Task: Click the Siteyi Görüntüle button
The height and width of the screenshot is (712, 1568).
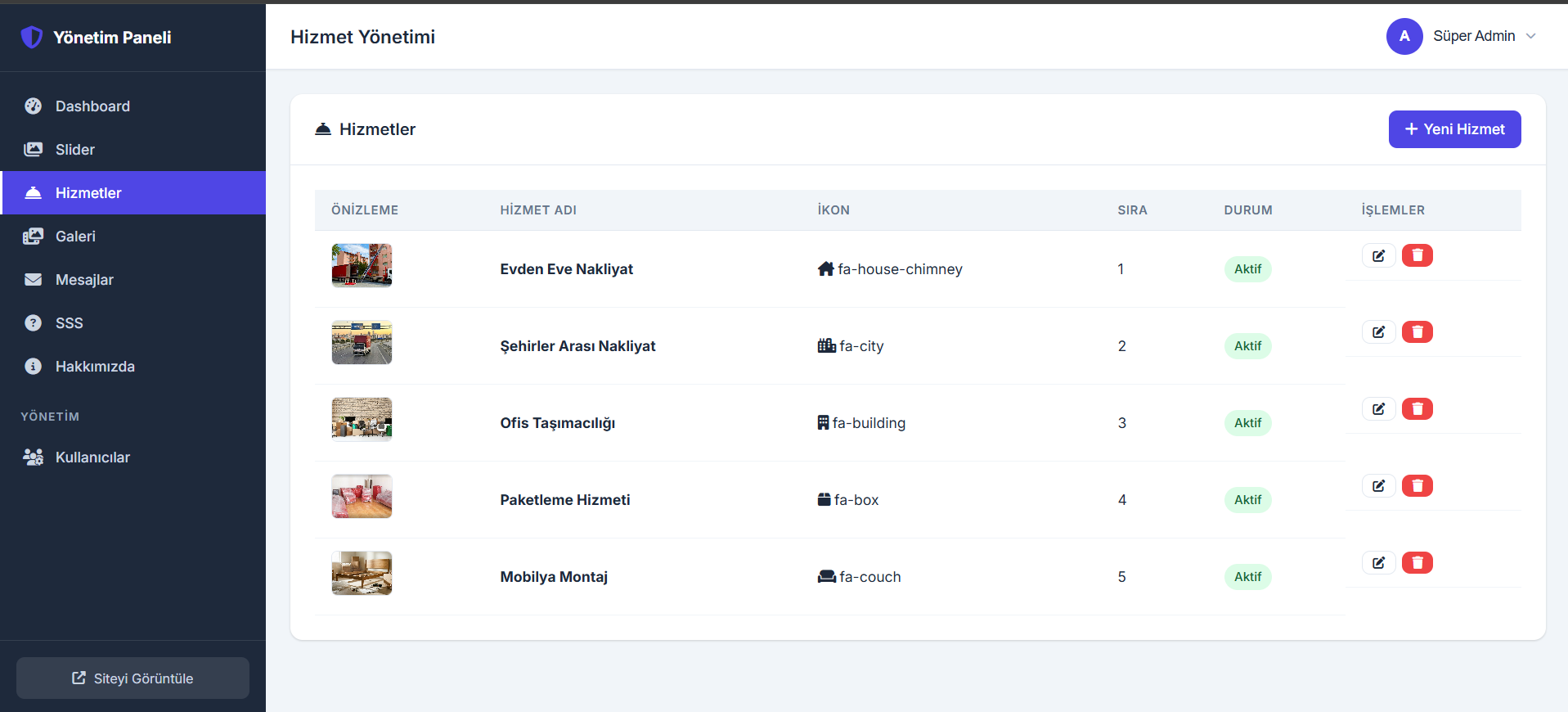Action: click(x=133, y=678)
